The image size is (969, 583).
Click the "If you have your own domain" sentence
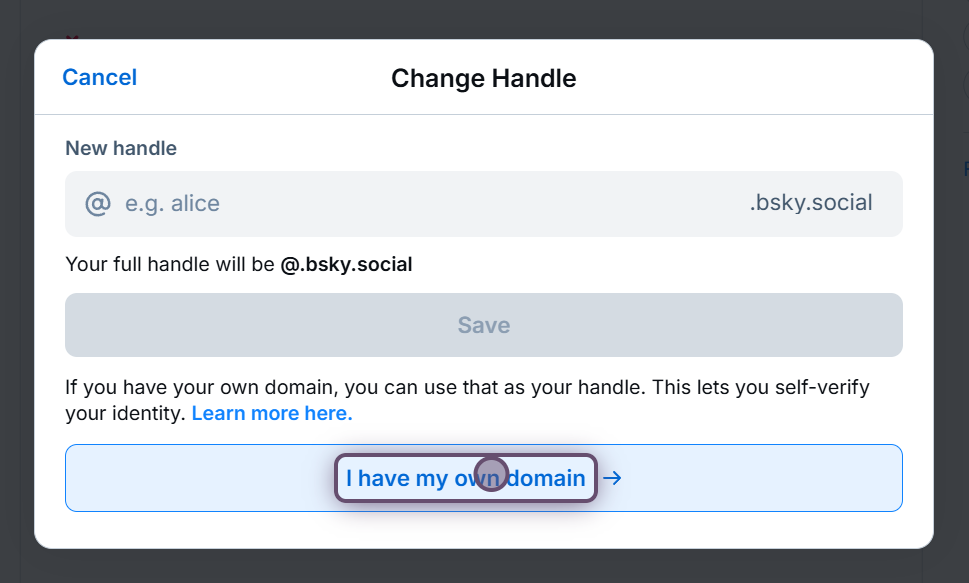(x=250, y=387)
